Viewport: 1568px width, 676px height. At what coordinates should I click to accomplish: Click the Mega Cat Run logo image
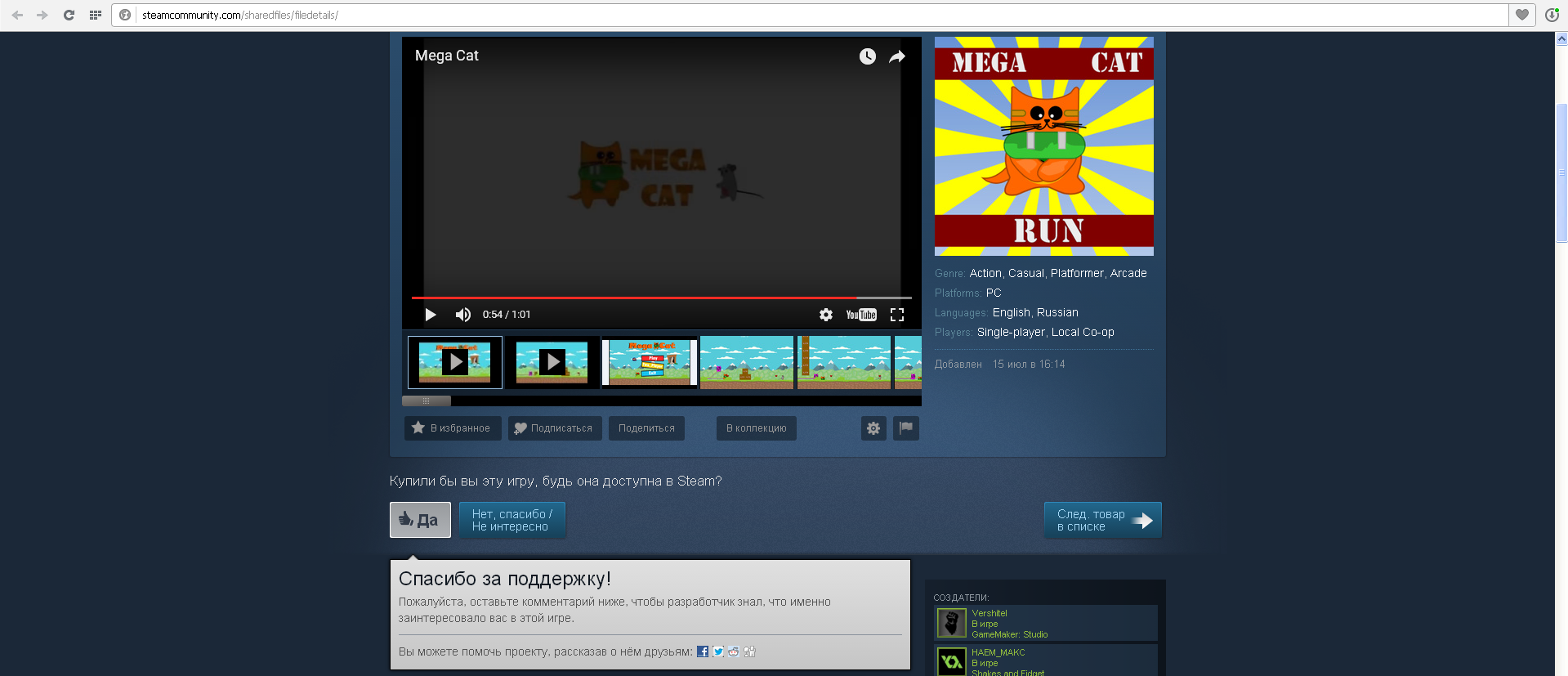[1044, 146]
